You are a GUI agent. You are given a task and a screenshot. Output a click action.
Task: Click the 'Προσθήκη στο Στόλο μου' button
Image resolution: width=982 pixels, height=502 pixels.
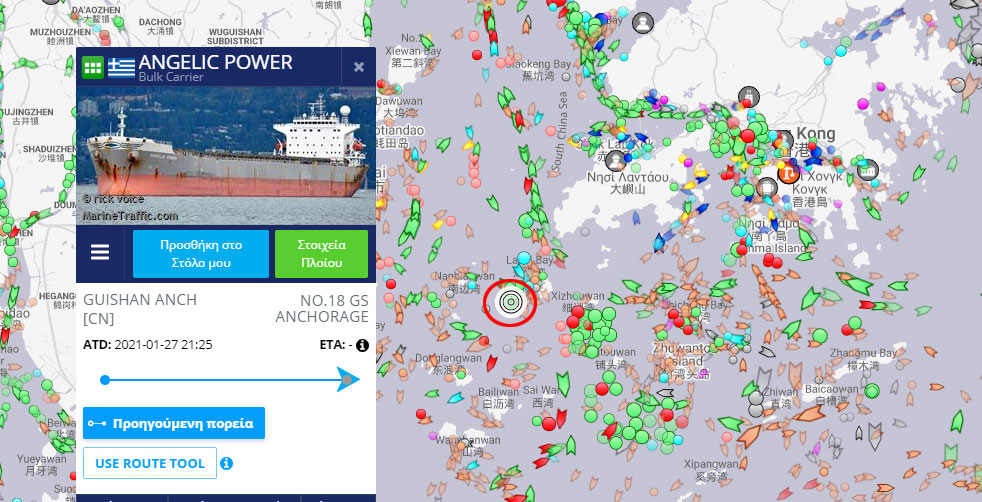pos(201,254)
